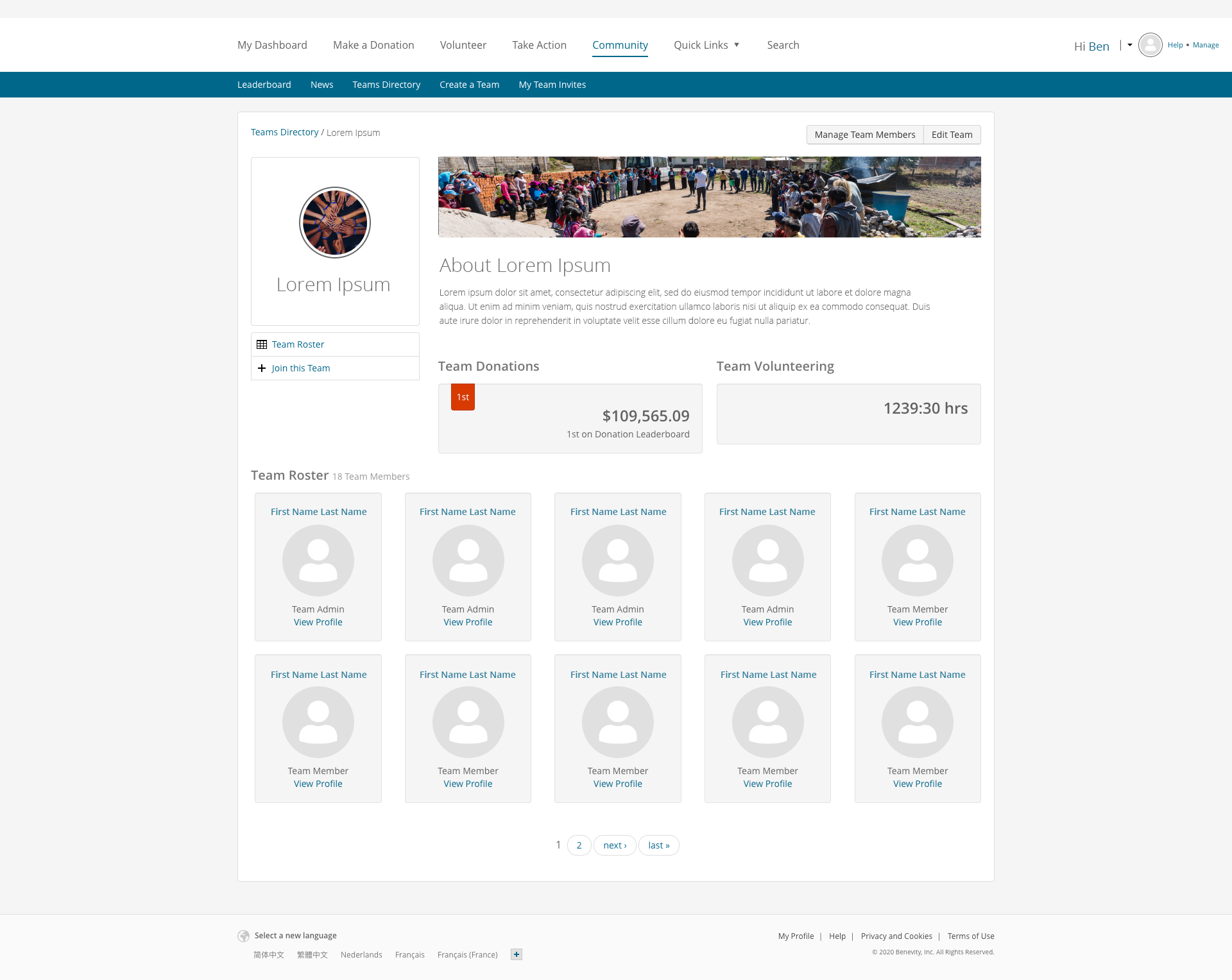
Task: Jump to the last roster page
Action: point(658,845)
